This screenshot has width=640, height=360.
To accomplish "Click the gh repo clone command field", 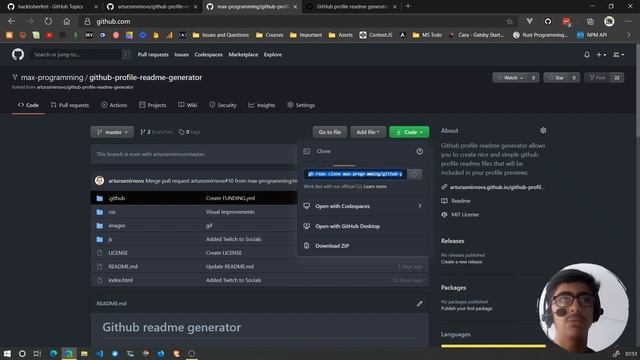I will [x=355, y=174].
